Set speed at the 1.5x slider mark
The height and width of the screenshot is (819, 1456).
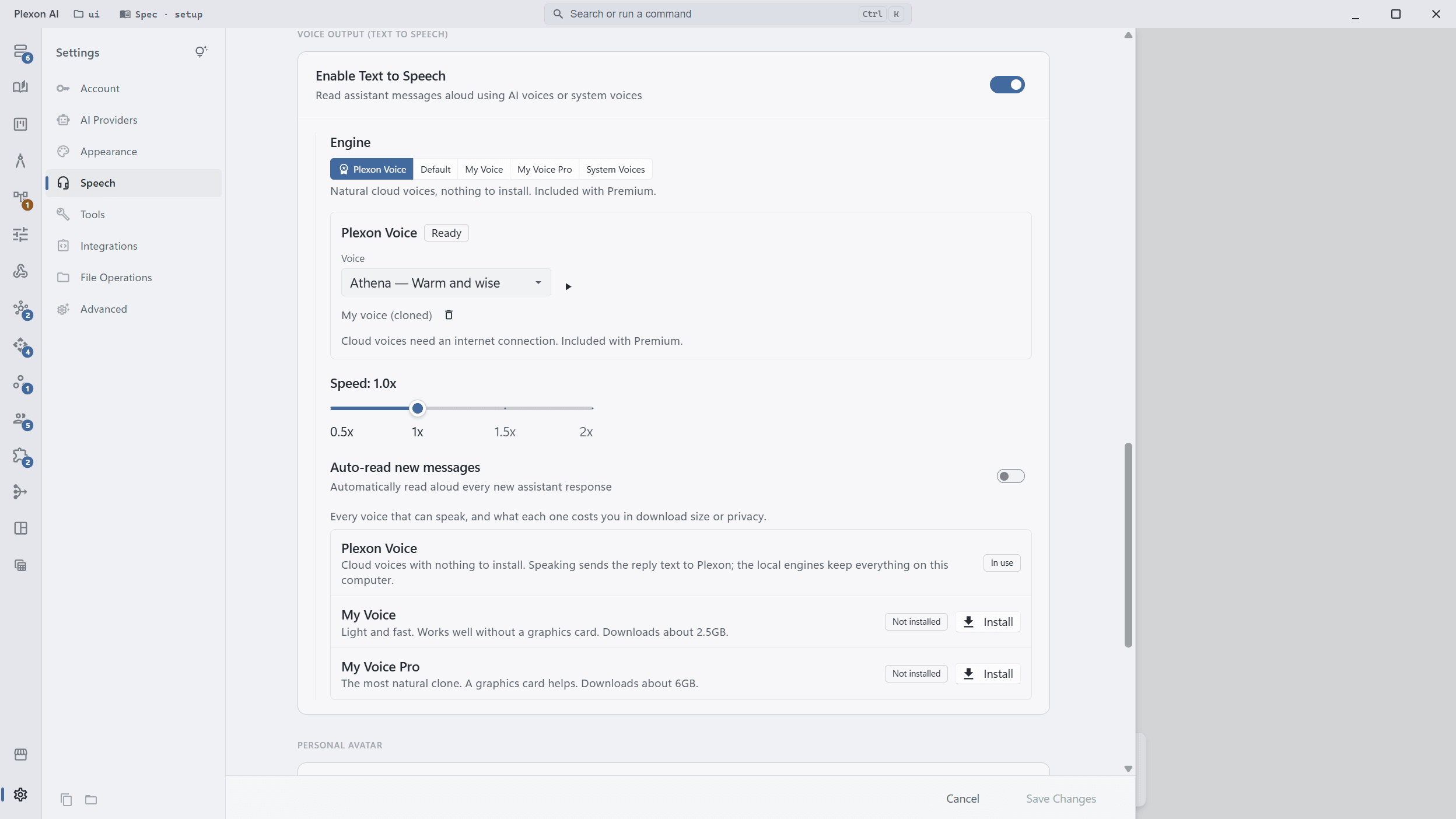505,408
